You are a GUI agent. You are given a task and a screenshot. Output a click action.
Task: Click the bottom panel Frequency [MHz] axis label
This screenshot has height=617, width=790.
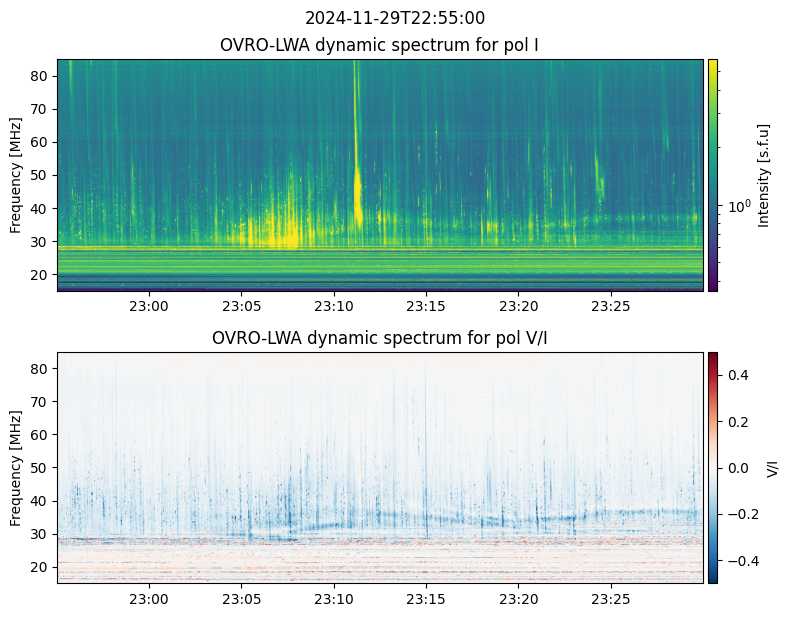[x=17, y=467]
